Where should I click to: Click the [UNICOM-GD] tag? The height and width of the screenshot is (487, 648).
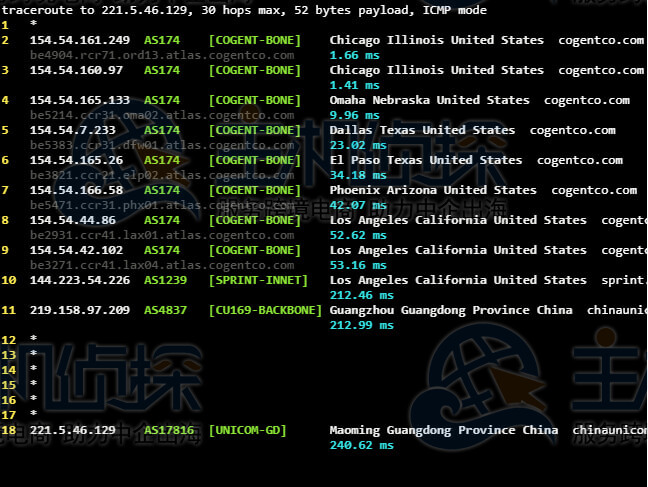(247, 430)
